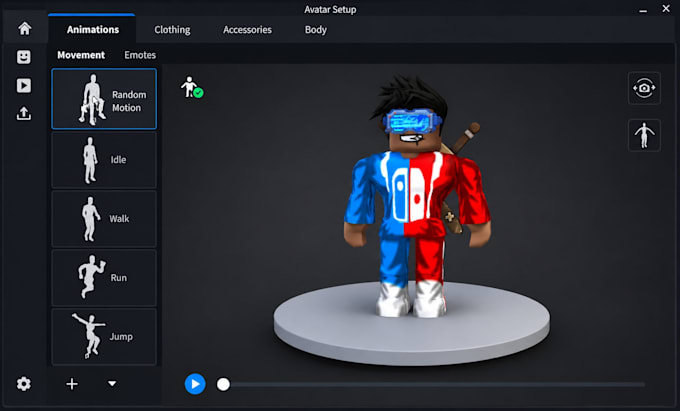Select the Movement sub-tab
The height and width of the screenshot is (411, 680).
pyautogui.click(x=81, y=55)
